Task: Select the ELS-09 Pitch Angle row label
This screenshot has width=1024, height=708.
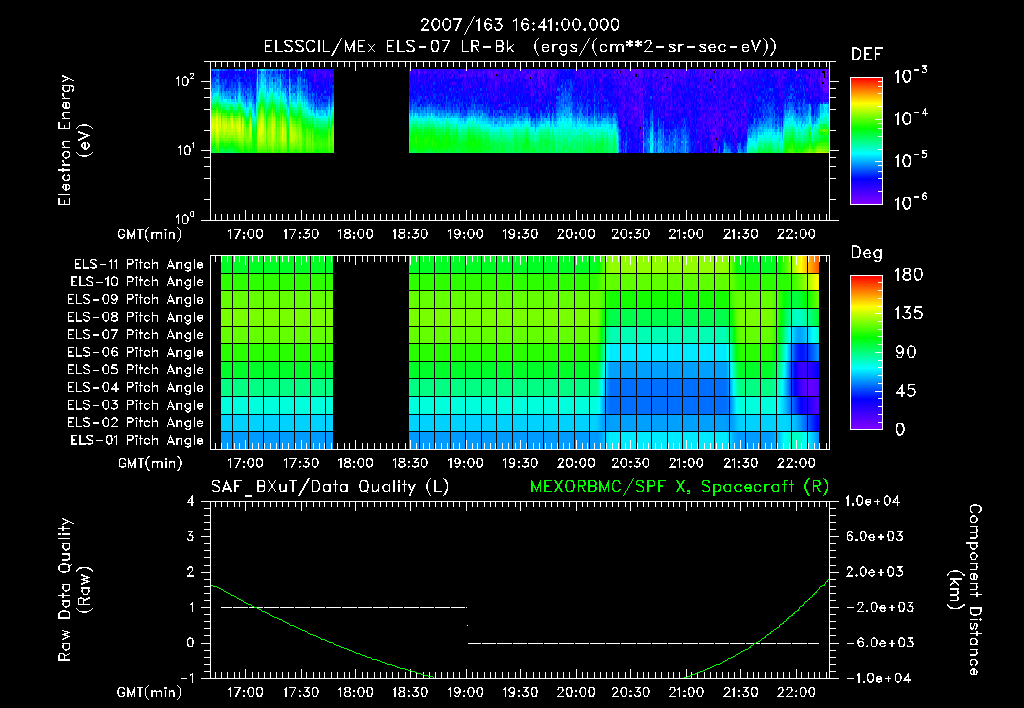Action: (136, 300)
